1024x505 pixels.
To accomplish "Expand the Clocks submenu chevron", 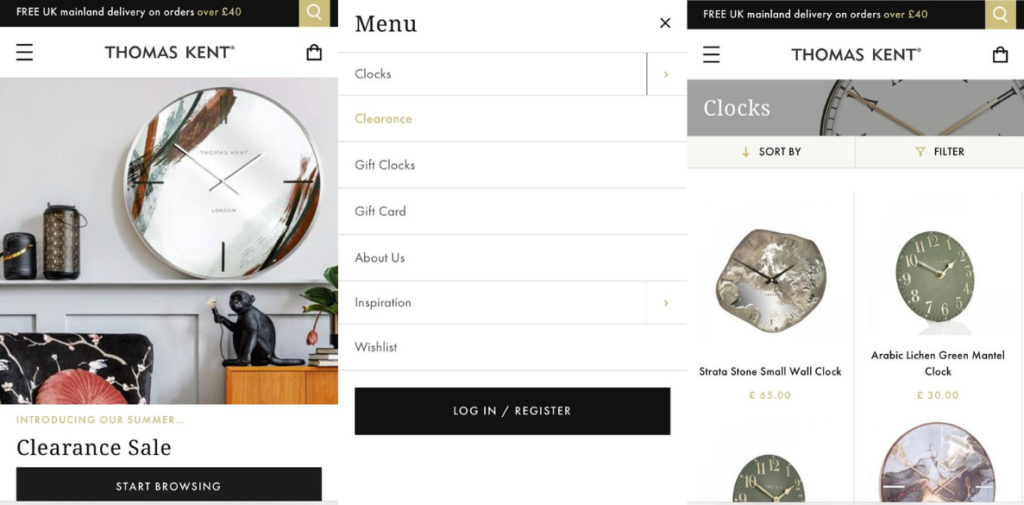I will pyautogui.click(x=666, y=74).
